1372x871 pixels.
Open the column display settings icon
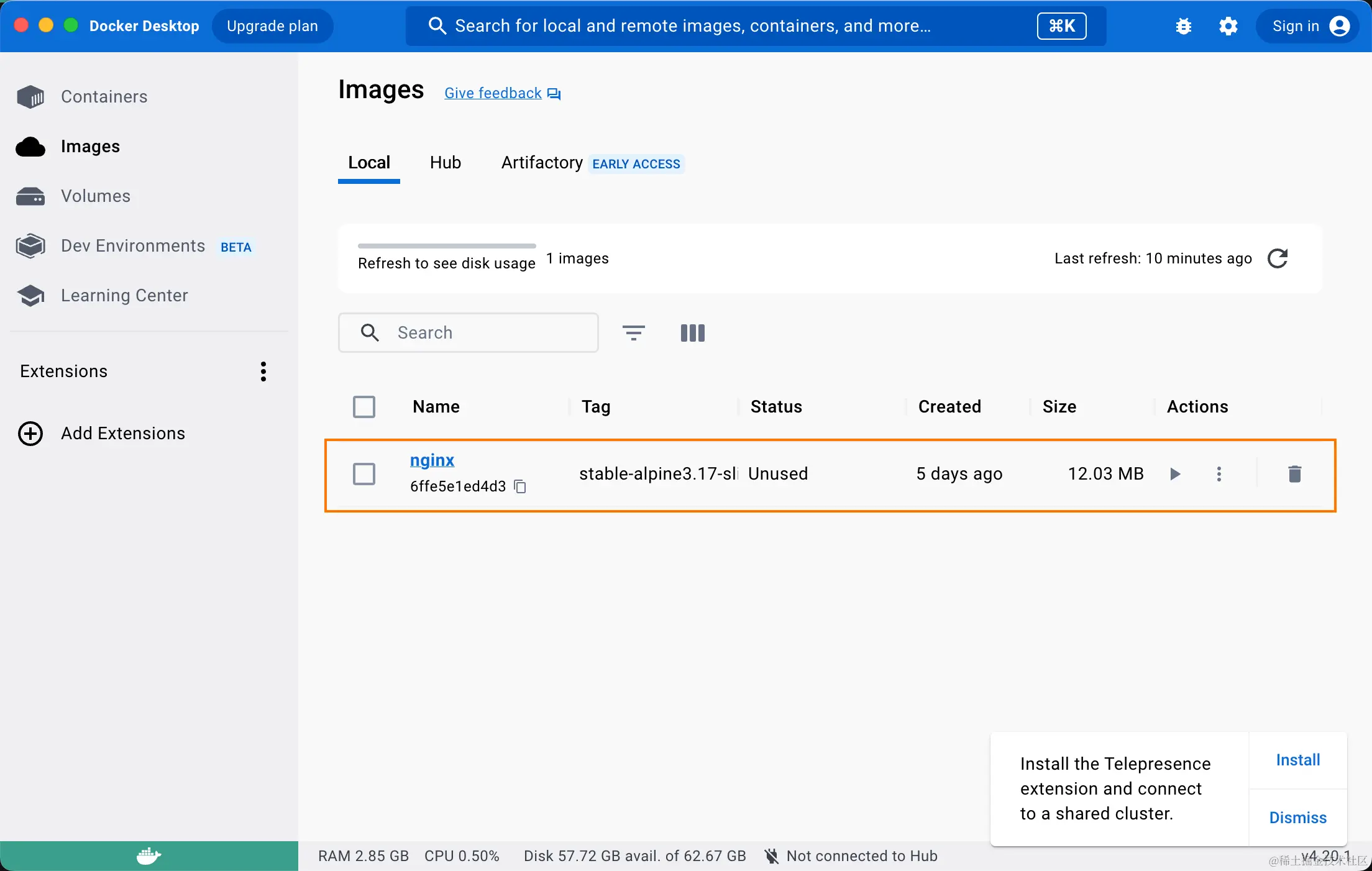click(692, 333)
